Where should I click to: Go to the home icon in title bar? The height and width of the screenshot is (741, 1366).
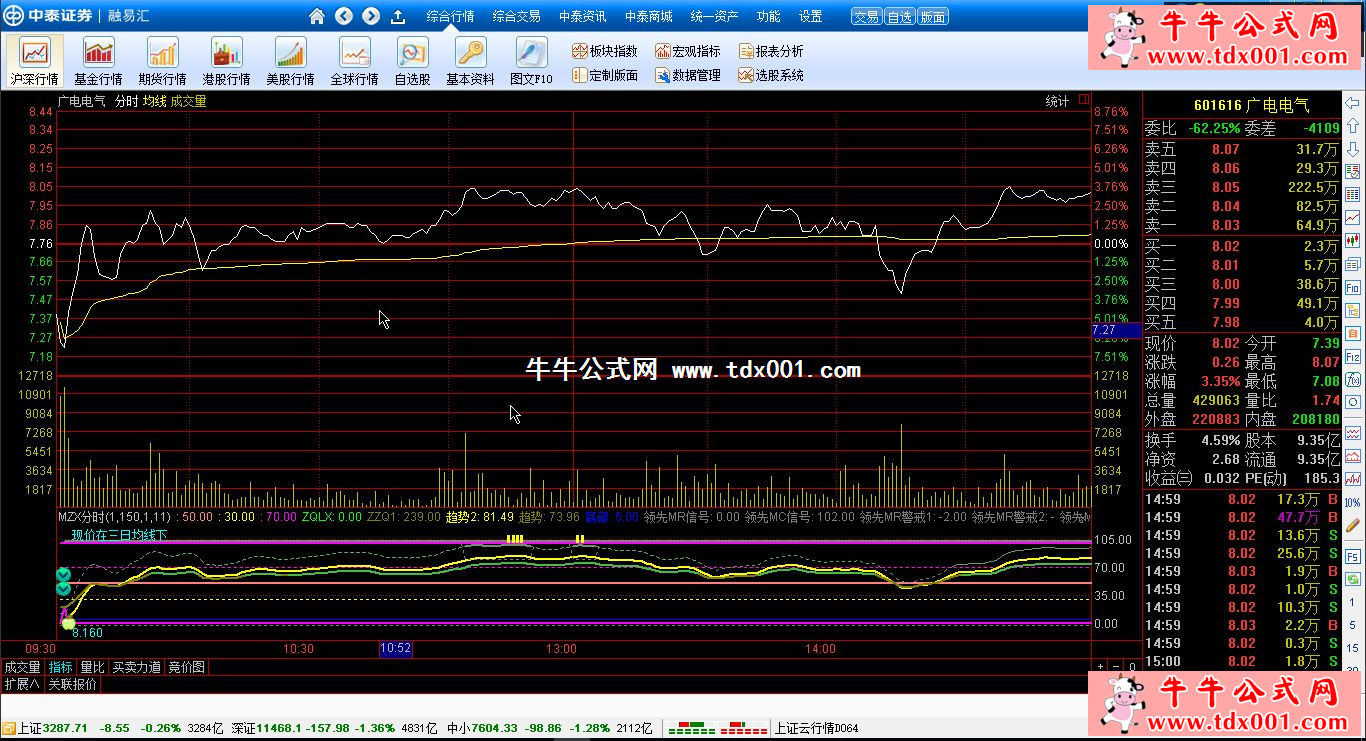(x=317, y=16)
